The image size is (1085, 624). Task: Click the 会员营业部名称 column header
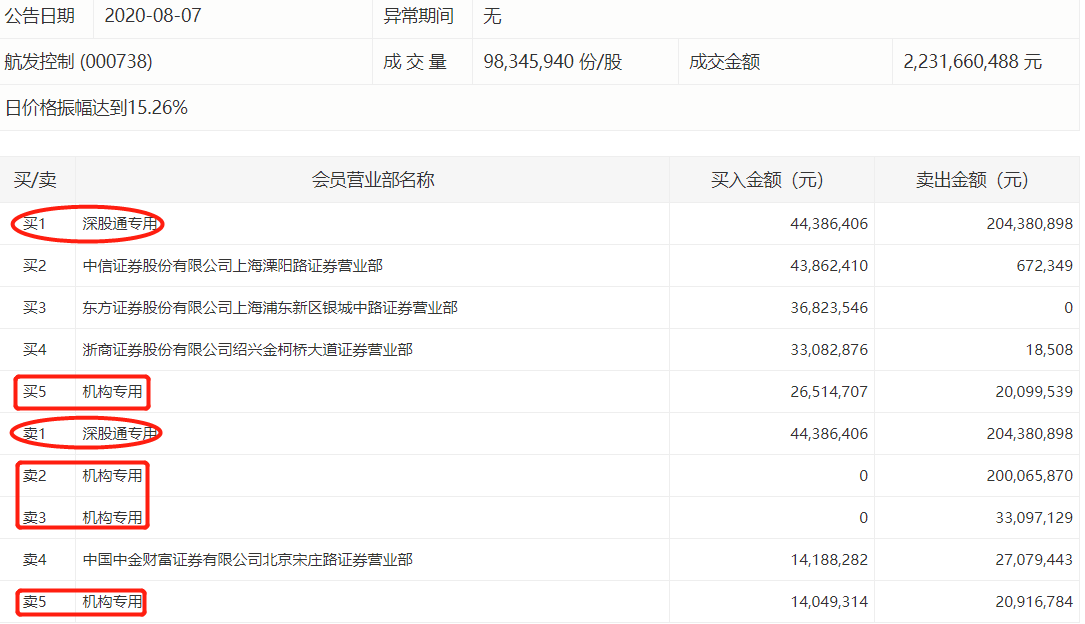point(373,180)
